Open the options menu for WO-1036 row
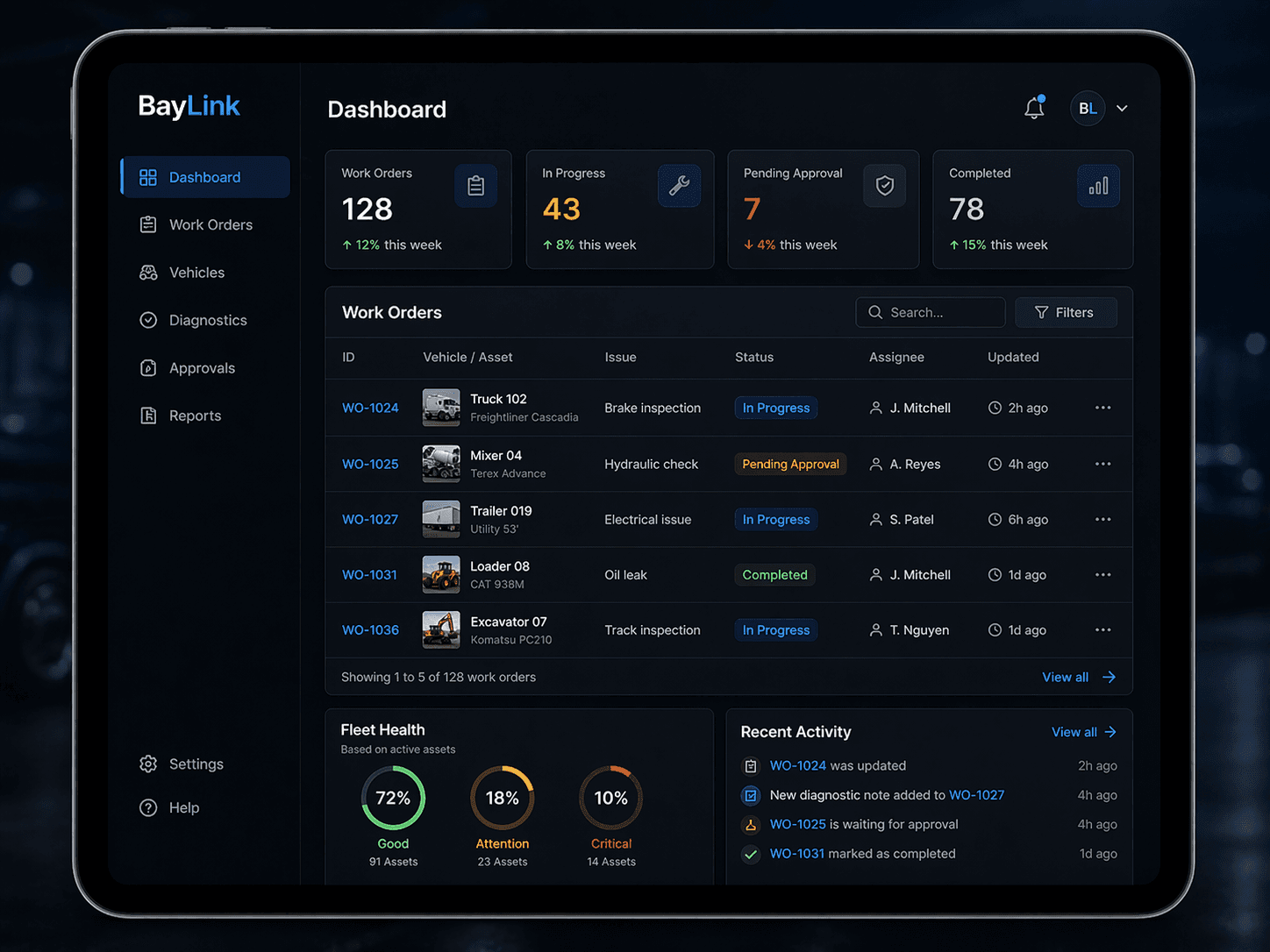The width and height of the screenshot is (1270, 952). (x=1102, y=629)
